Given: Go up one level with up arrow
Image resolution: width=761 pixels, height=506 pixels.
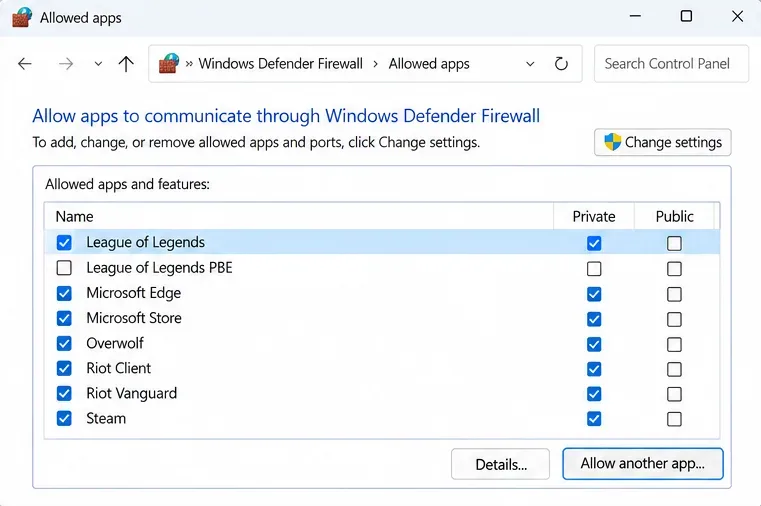Looking at the screenshot, I should click(x=126, y=64).
